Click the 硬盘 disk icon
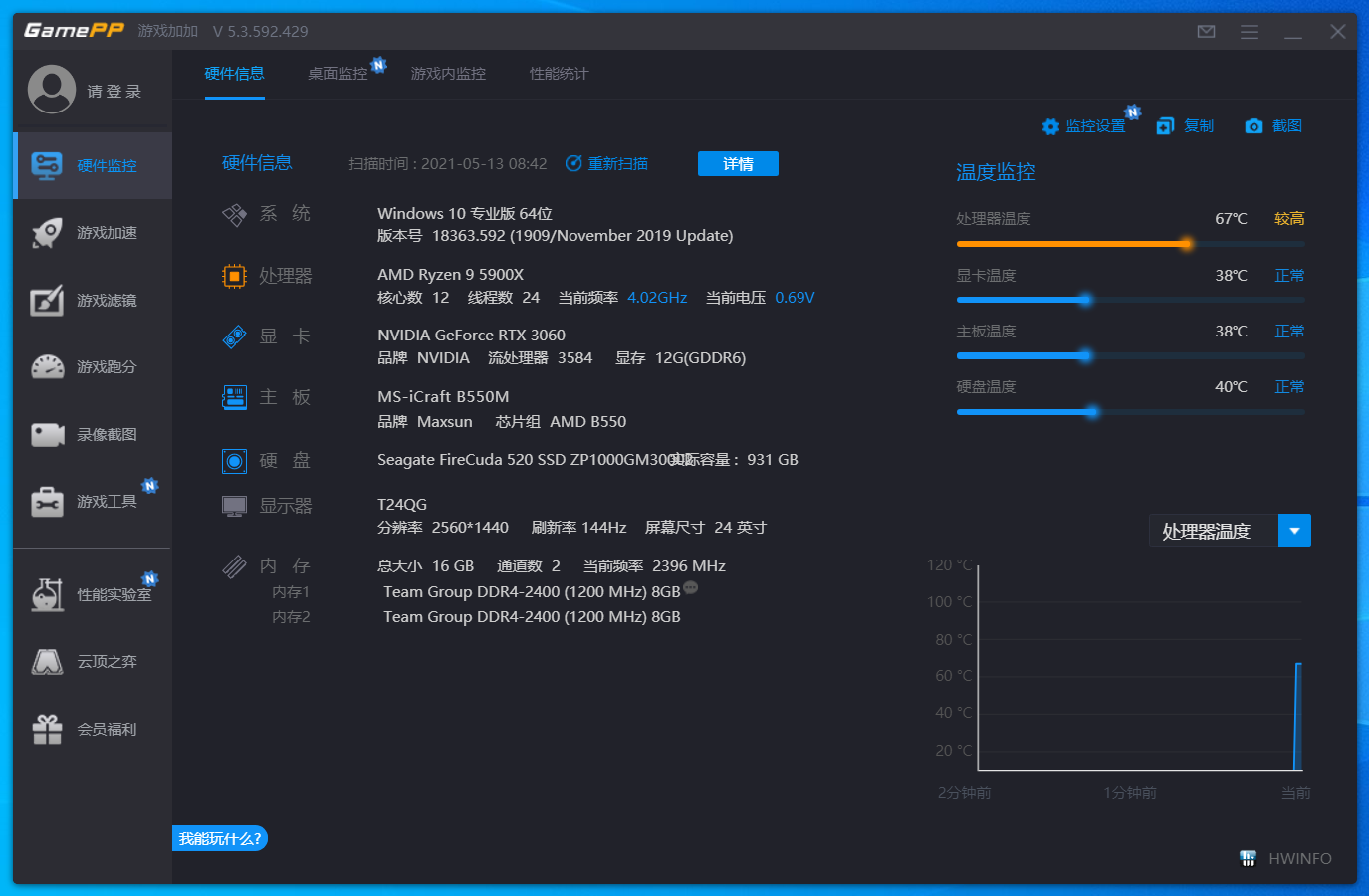Viewport: 1369px width, 896px height. coord(234,461)
